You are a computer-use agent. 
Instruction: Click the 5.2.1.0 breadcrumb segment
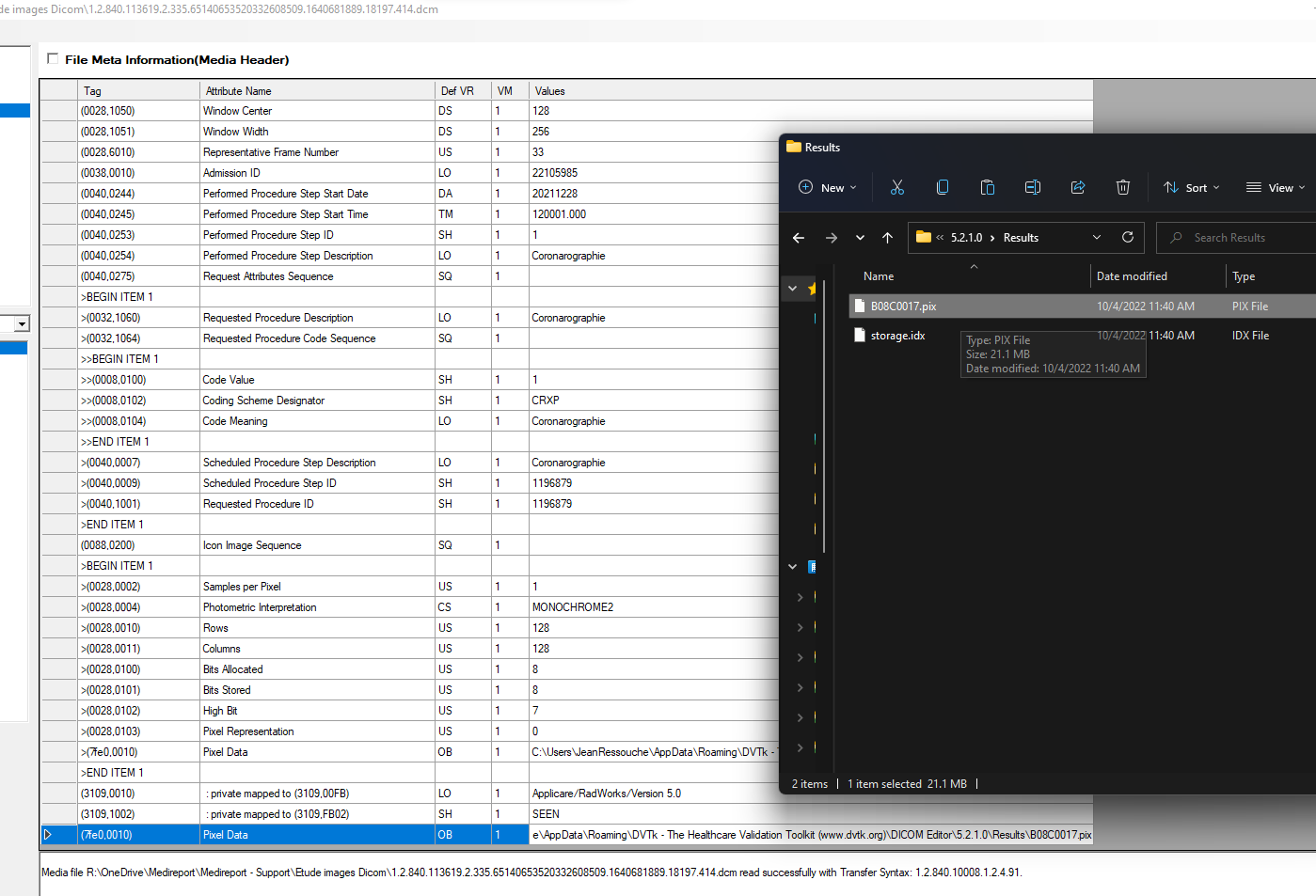966,238
